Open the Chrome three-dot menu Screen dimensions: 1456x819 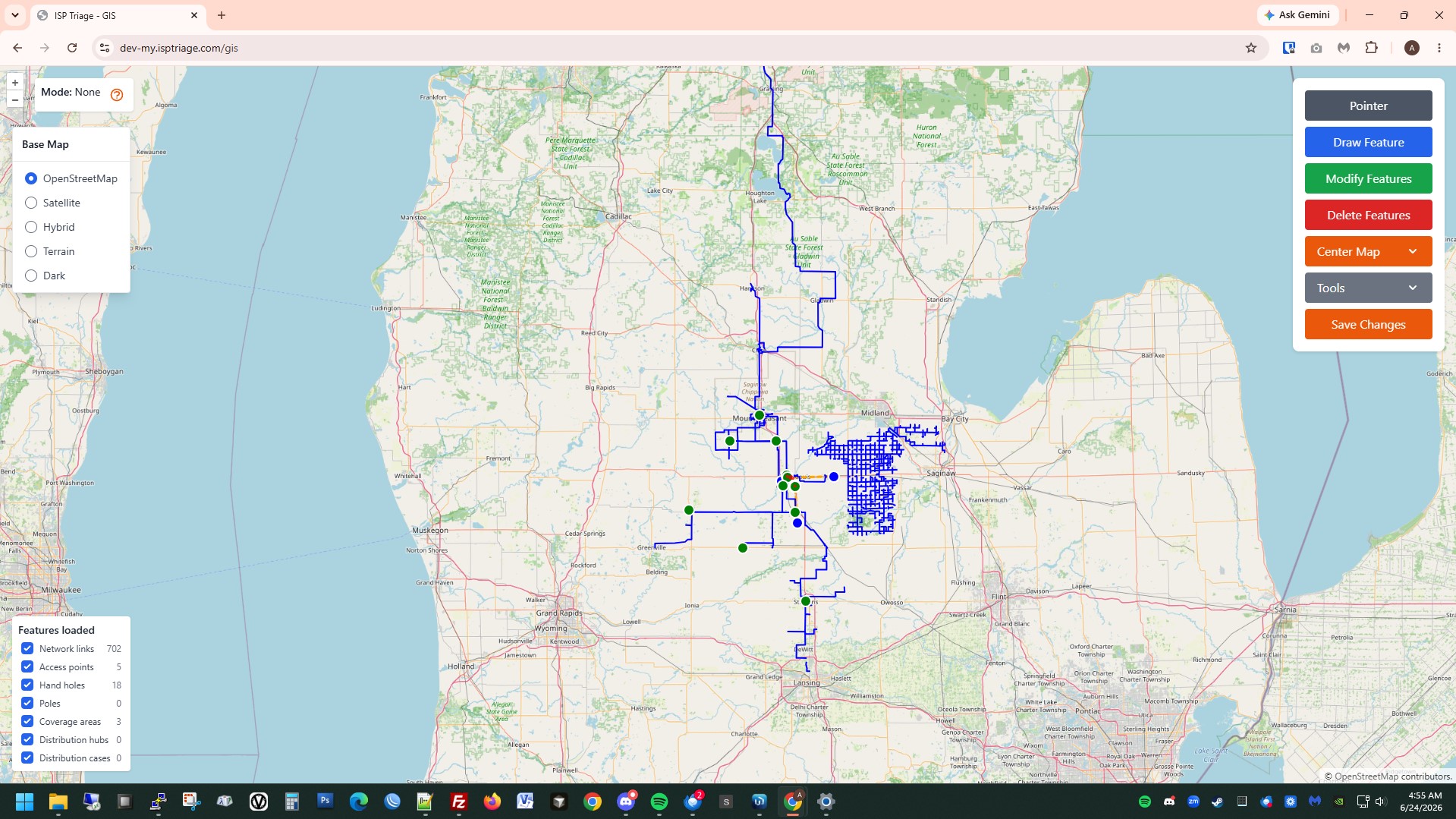(1439, 48)
